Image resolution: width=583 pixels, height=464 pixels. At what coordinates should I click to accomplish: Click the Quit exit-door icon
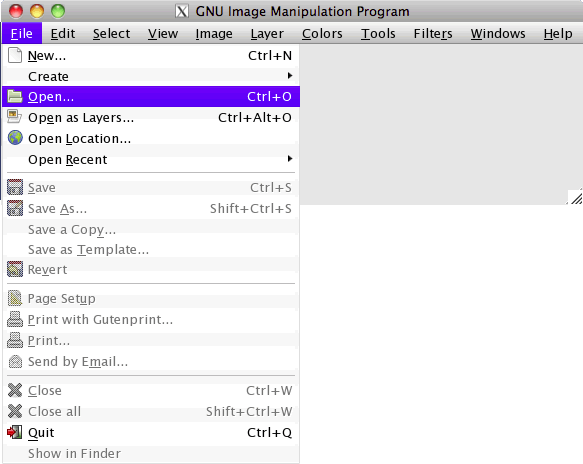pyautogui.click(x=15, y=432)
